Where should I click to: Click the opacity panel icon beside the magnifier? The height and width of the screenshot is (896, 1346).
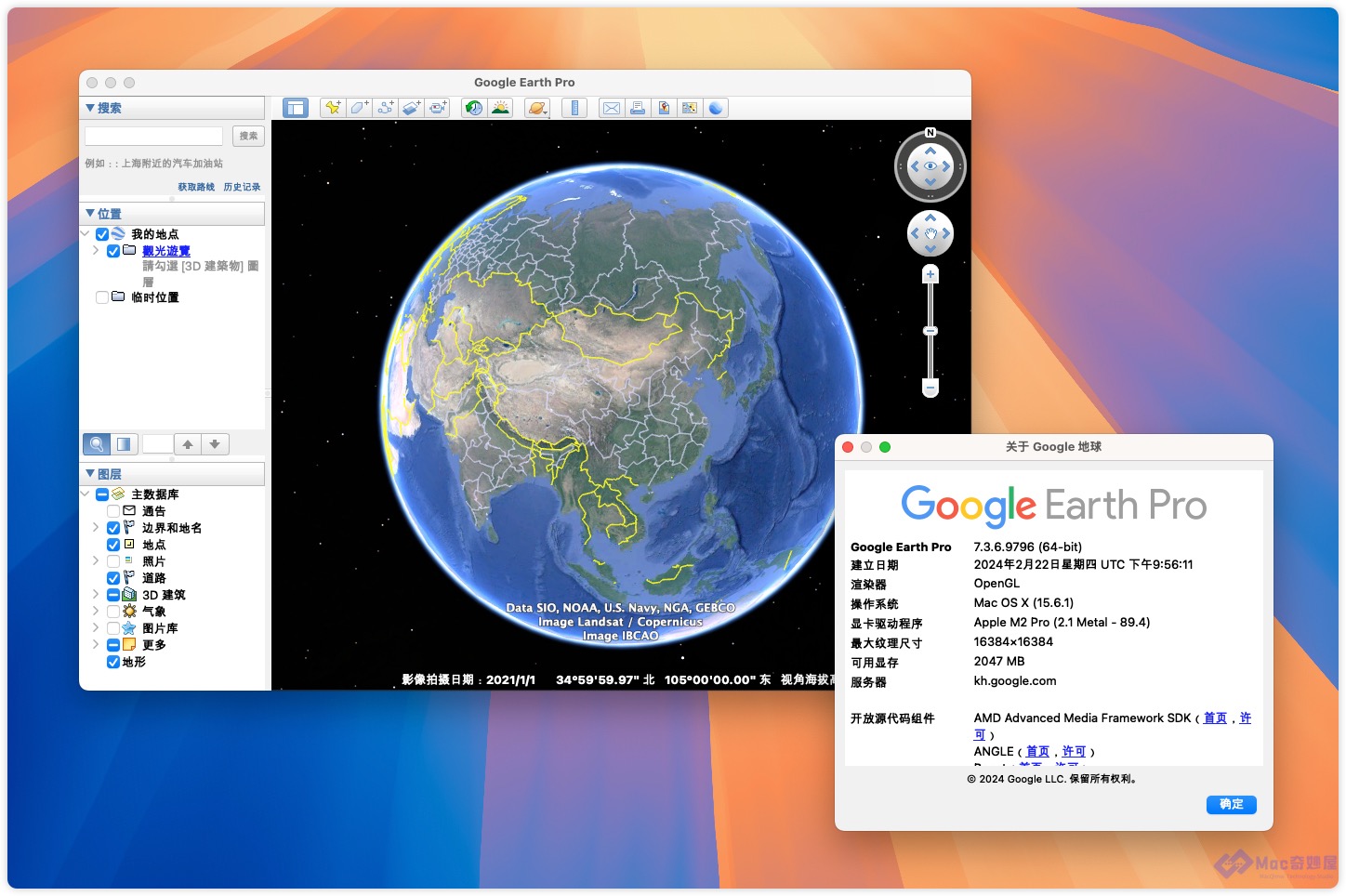click(124, 444)
